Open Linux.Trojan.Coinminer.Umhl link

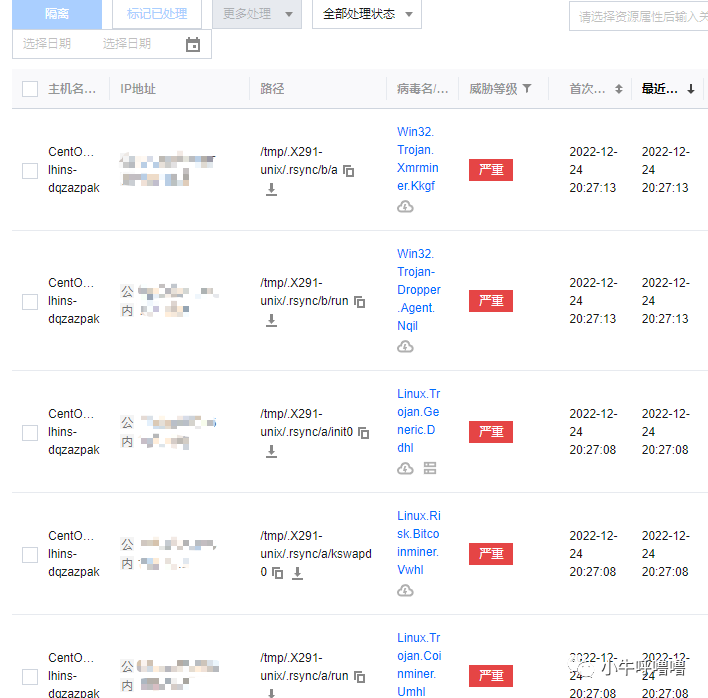tap(419, 664)
